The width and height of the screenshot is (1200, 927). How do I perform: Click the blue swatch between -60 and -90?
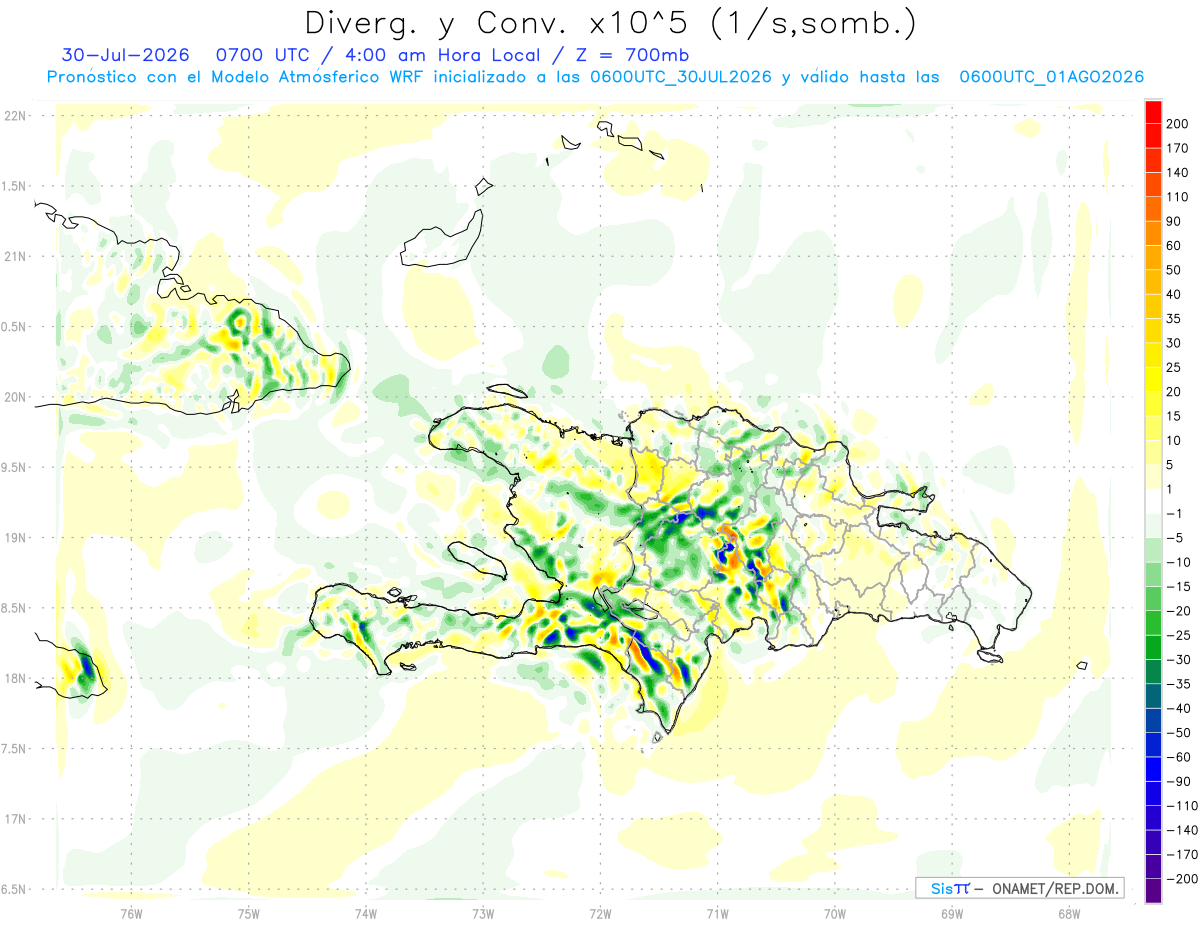click(x=1153, y=770)
